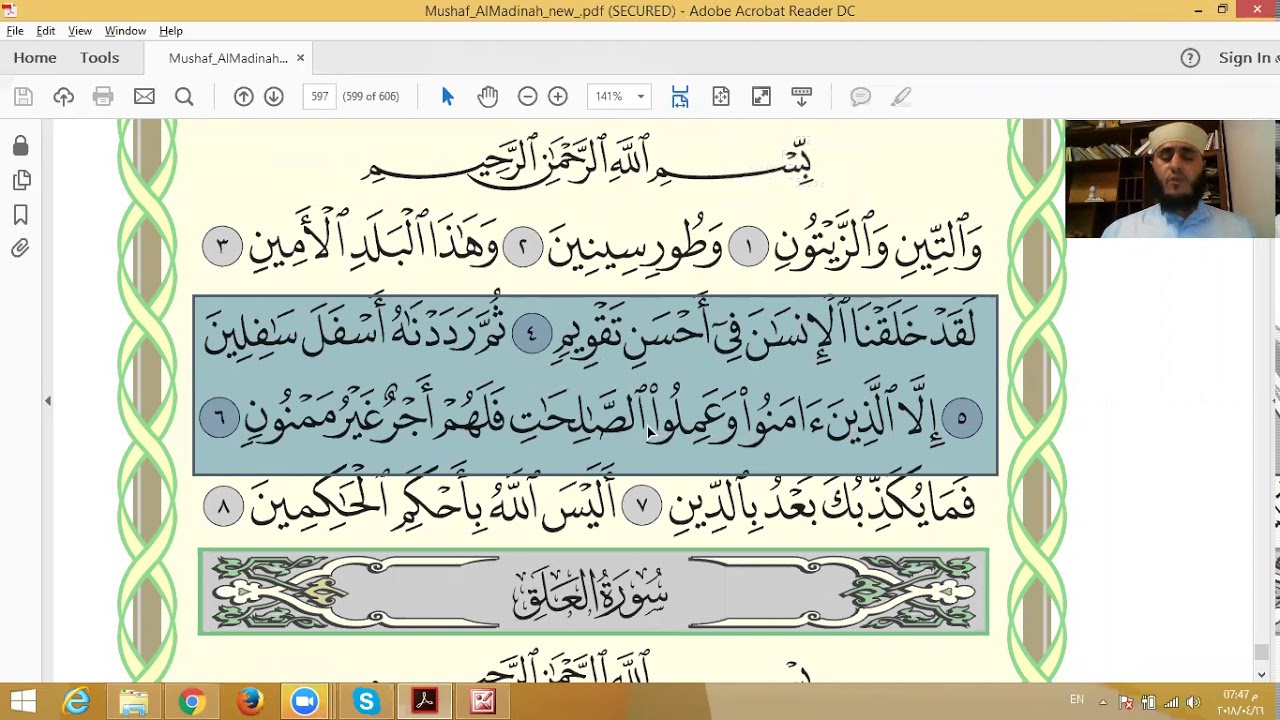Enter full screen mode icon
This screenshot has width=1280, height=720.
[x=761, y=96]
